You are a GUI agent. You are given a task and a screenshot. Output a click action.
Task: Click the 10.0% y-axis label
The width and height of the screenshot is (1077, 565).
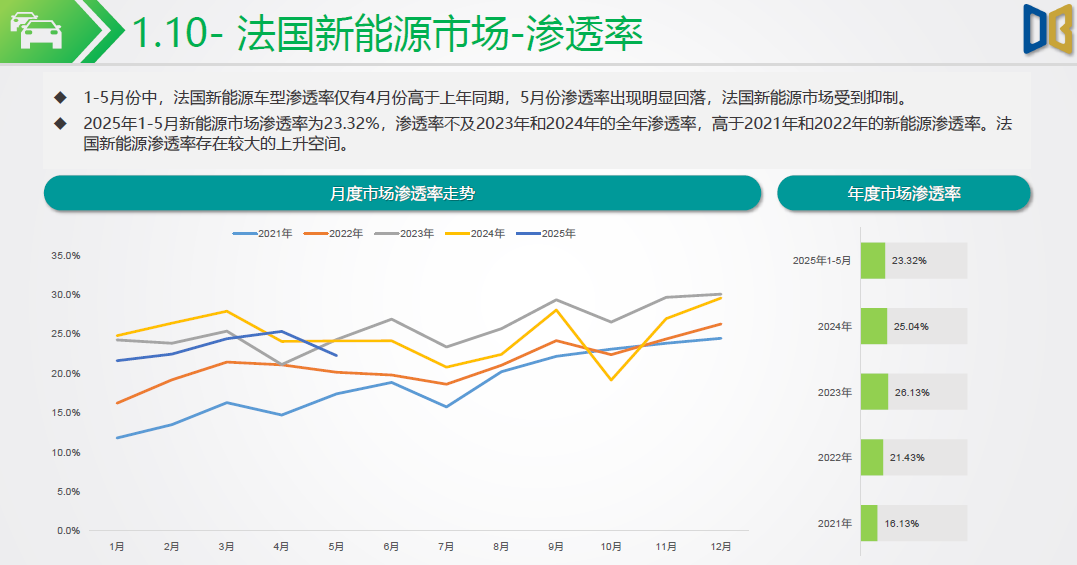tap(66, 452)
